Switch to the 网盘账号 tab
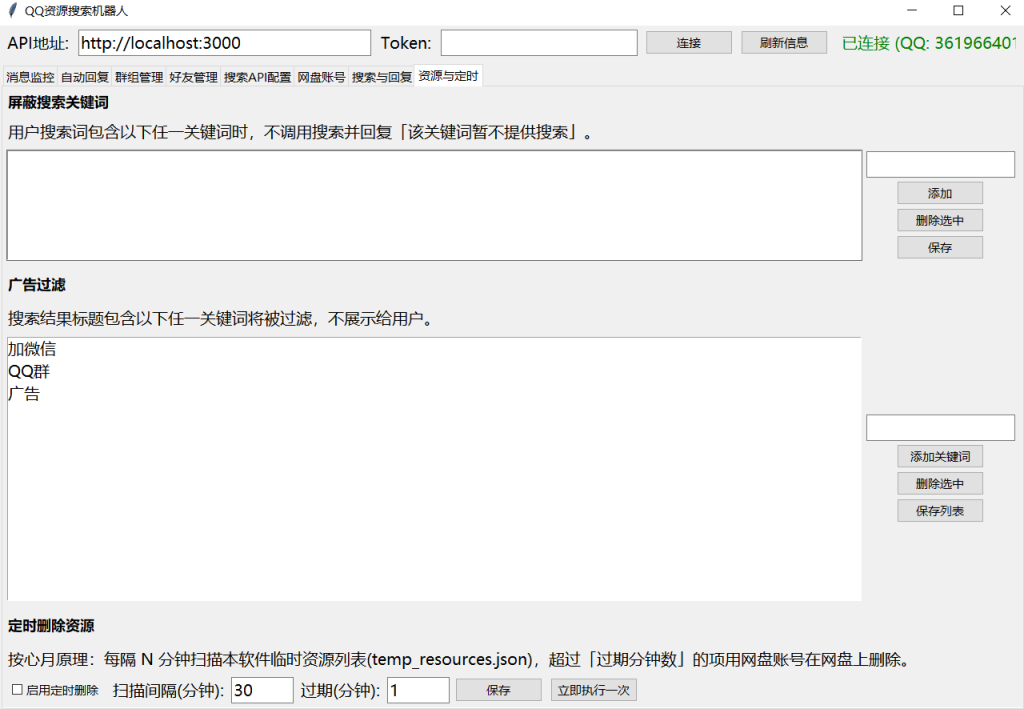Screen dimensions: 1024x709 [321, 77]
